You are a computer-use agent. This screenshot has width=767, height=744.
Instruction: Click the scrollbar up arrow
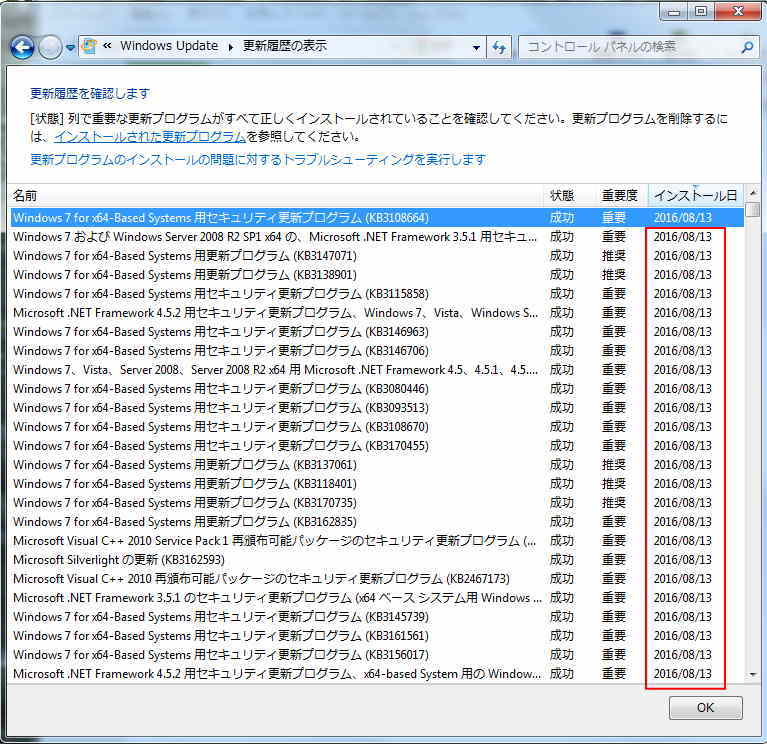(x=753, y=193)
